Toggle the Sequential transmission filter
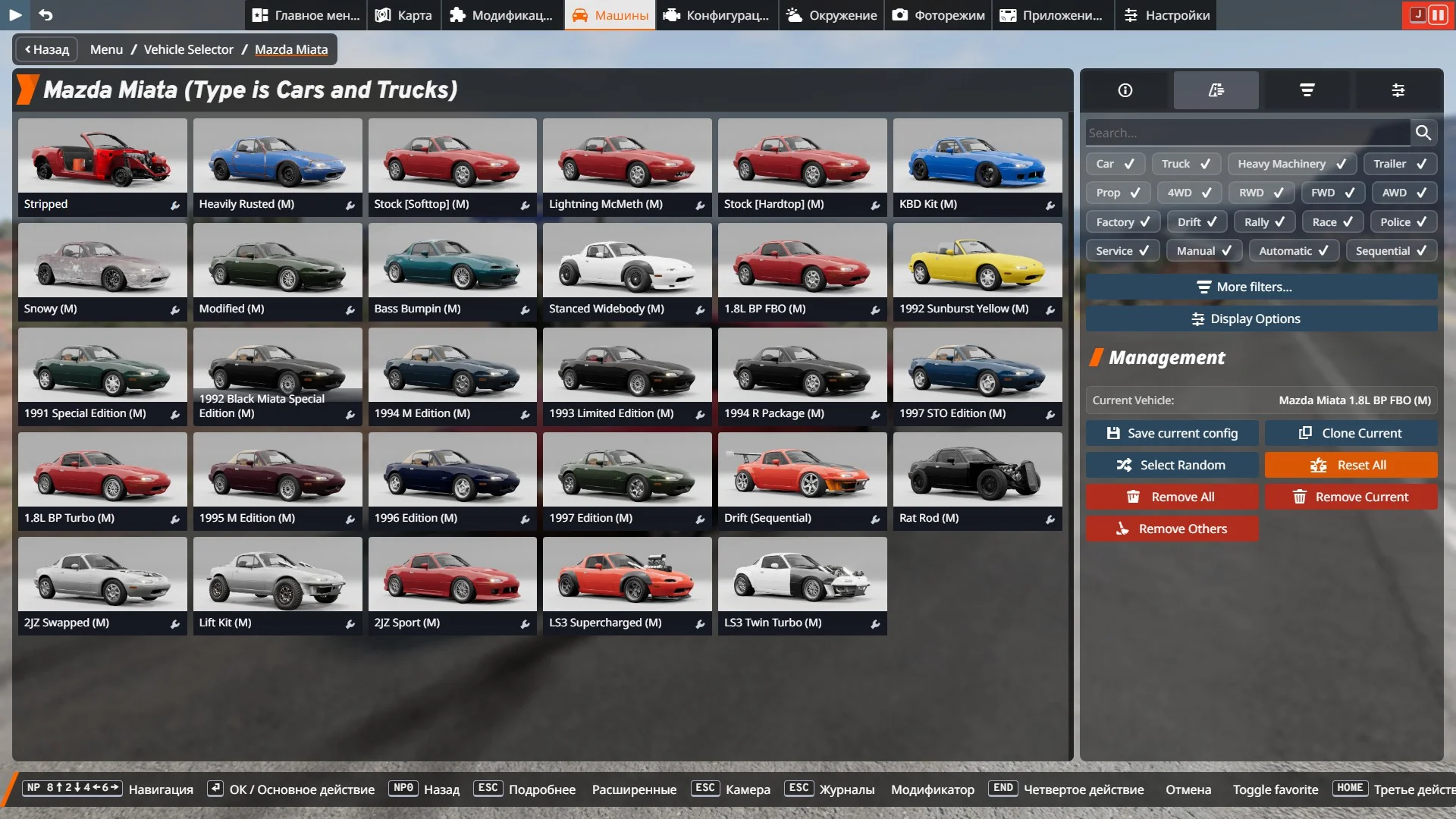Screen dimensions: 1456x819 coord(1391,251)
